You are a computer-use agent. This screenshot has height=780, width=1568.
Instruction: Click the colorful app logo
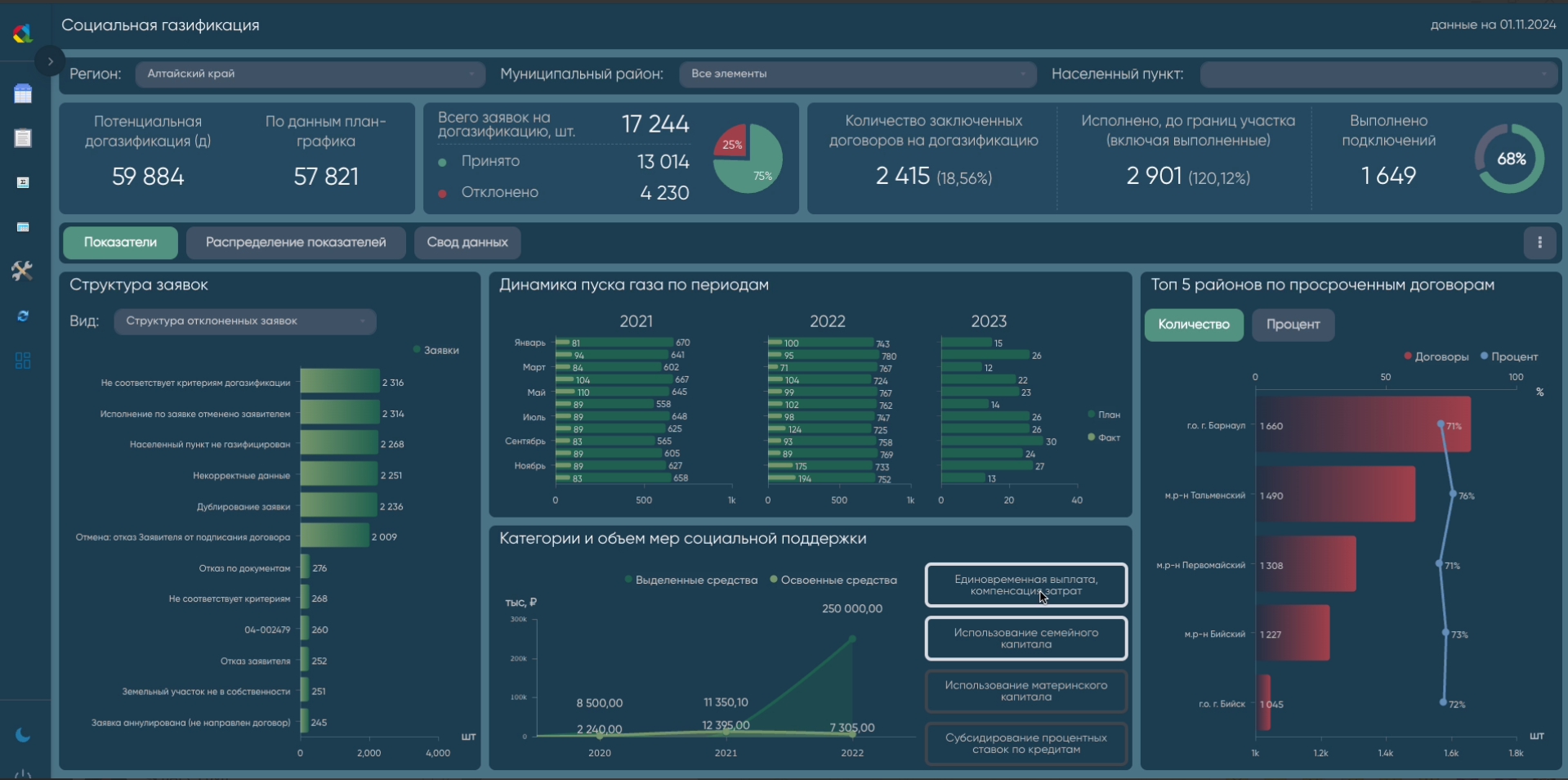(x=23, y=34)
